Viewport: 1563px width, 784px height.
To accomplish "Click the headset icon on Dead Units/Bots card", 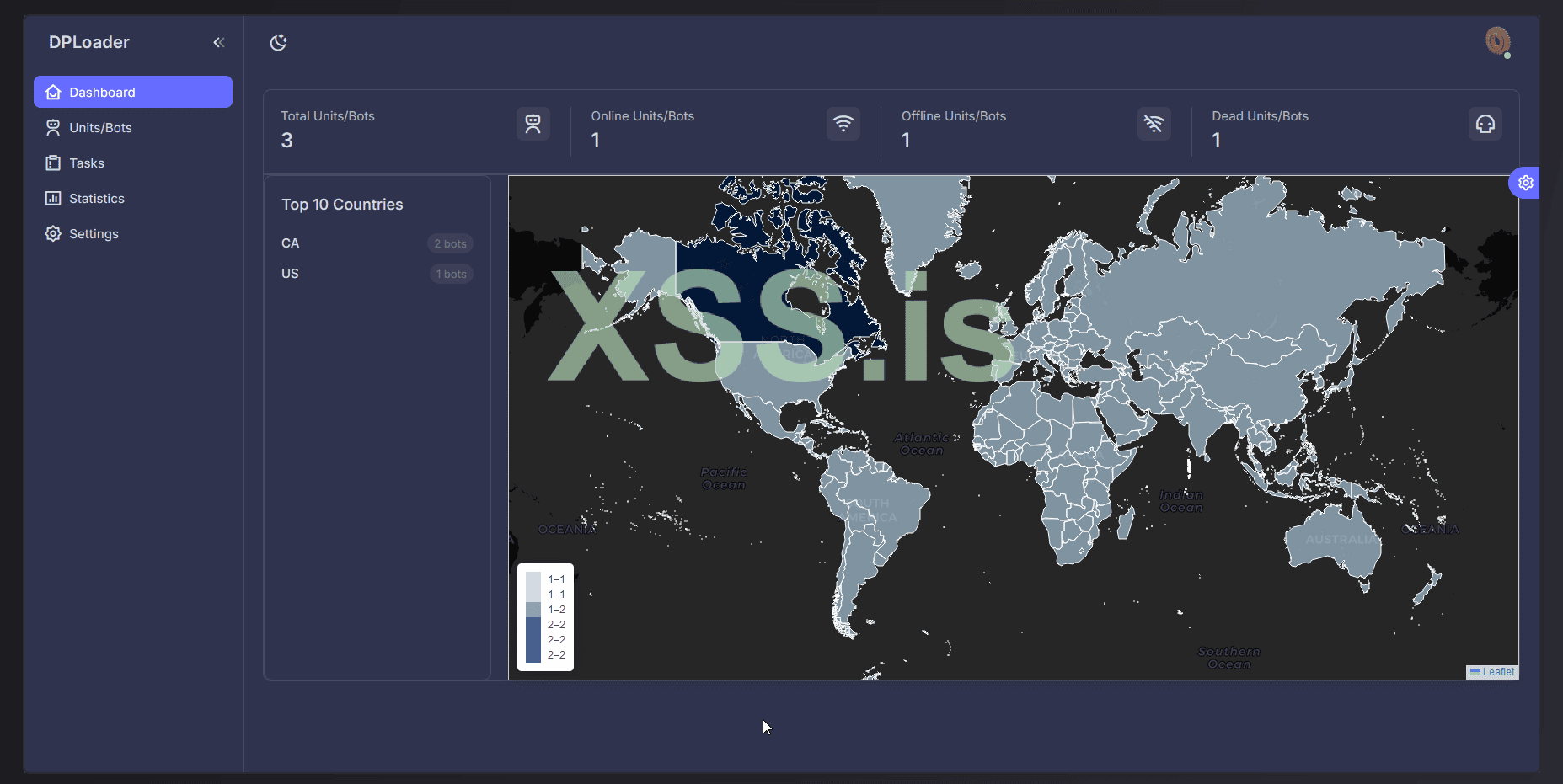I will point(1485,124).
